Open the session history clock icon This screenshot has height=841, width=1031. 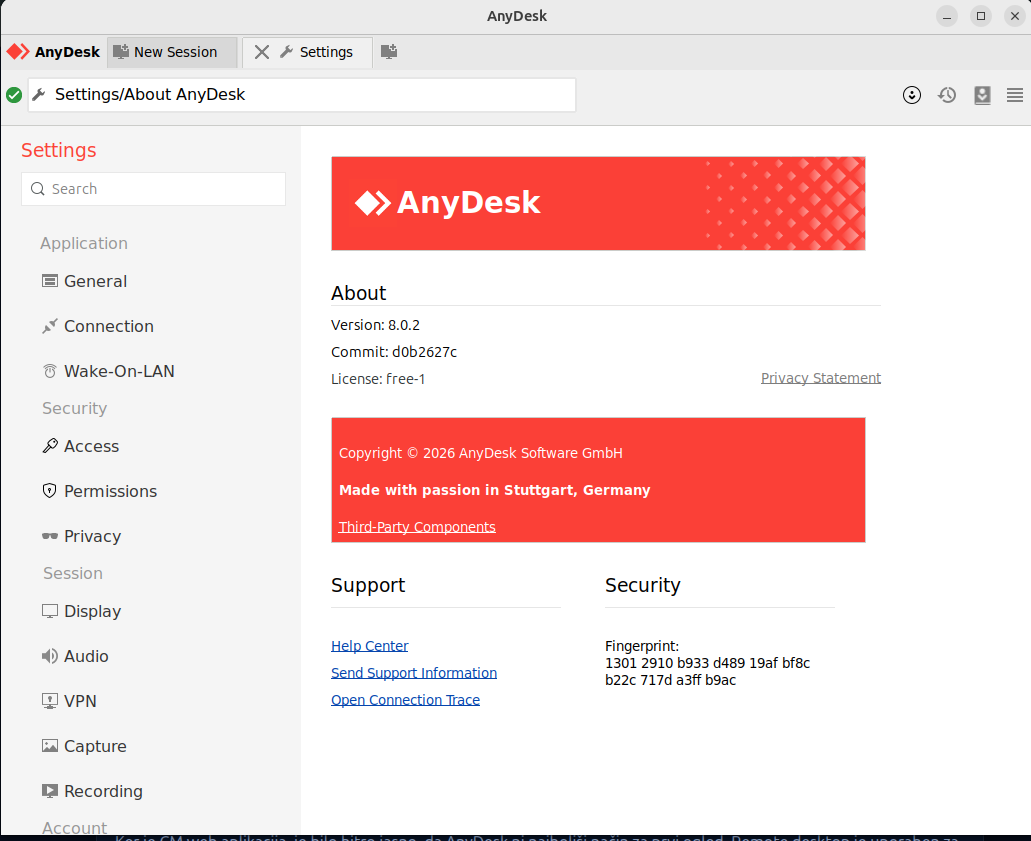click(x=947, y=95)
